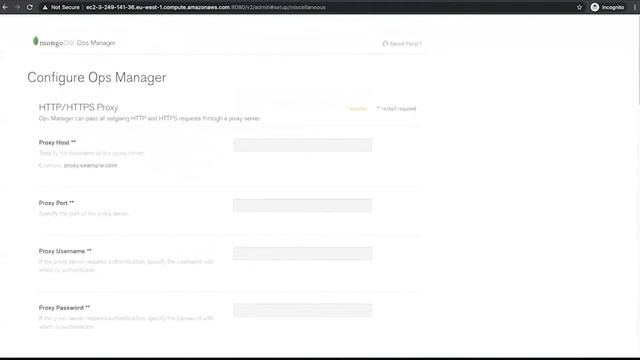Click the page vertical scrollbar
The width and height of the screenshot is (640, 360).
click(x=638, y=59)
